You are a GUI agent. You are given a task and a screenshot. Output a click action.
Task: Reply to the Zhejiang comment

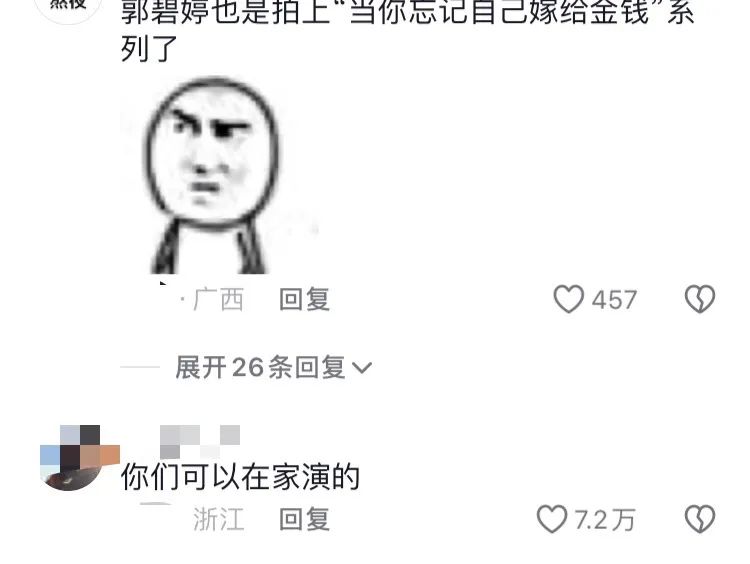point(305,520)
